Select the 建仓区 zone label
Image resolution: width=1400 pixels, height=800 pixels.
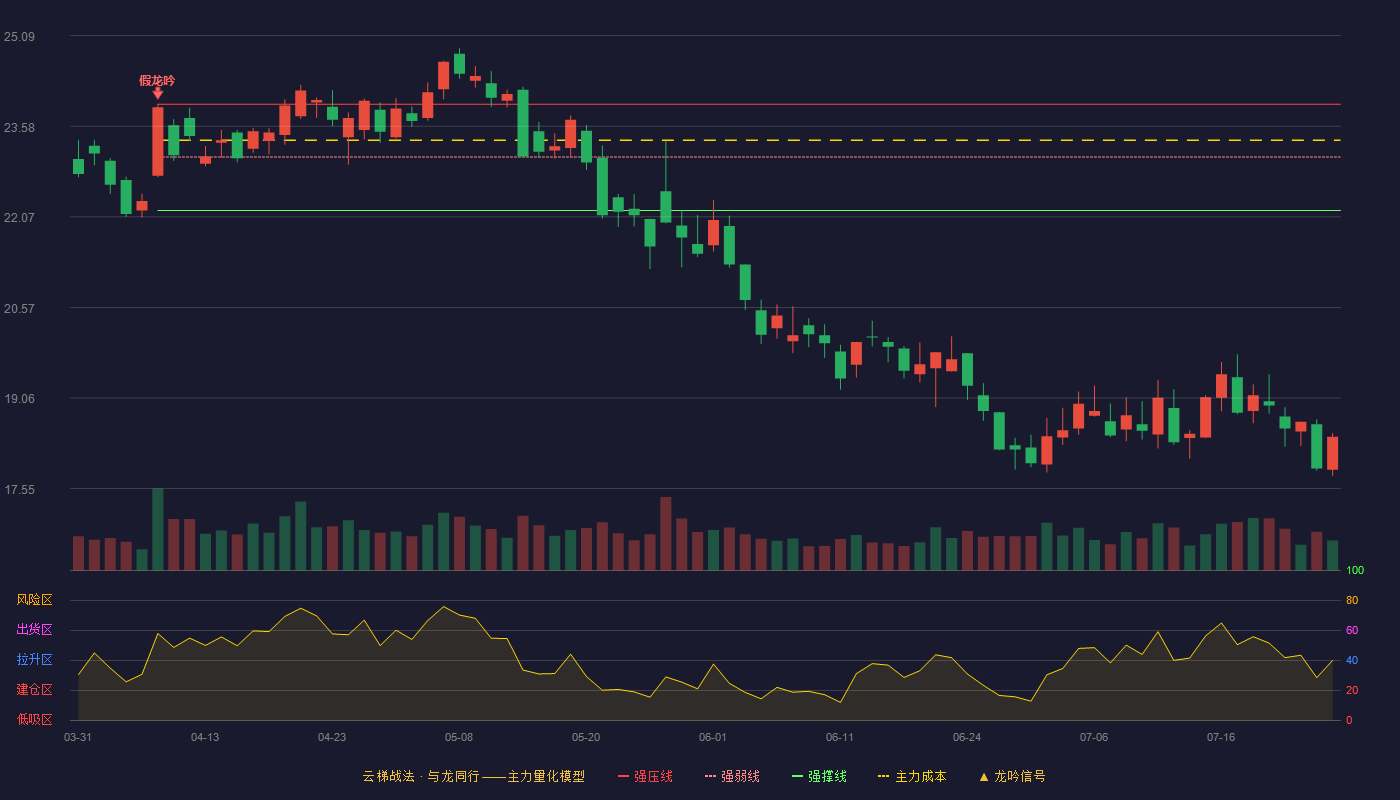[34, 690]
